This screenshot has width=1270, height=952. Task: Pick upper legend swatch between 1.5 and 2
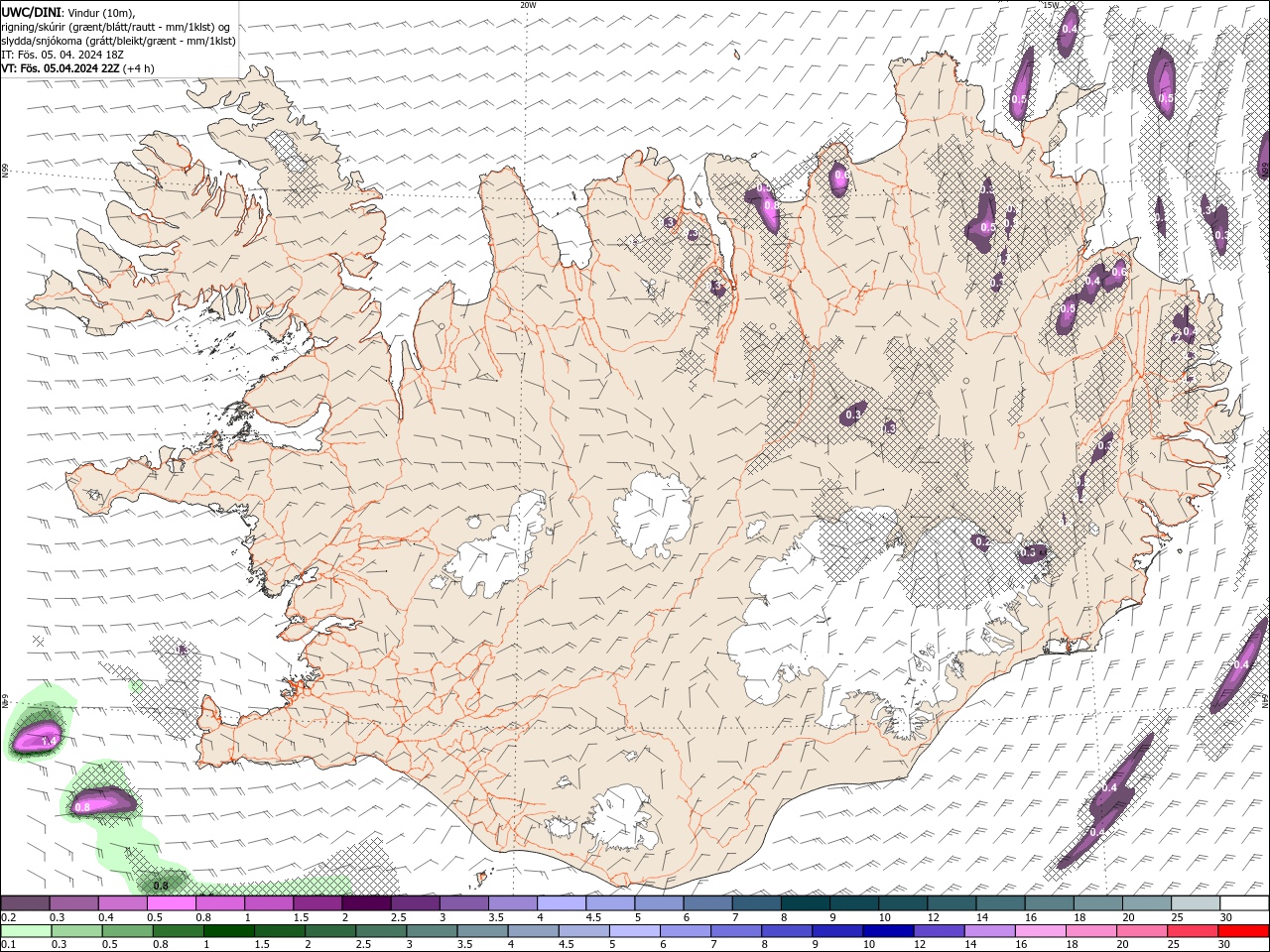coord(317,903)
